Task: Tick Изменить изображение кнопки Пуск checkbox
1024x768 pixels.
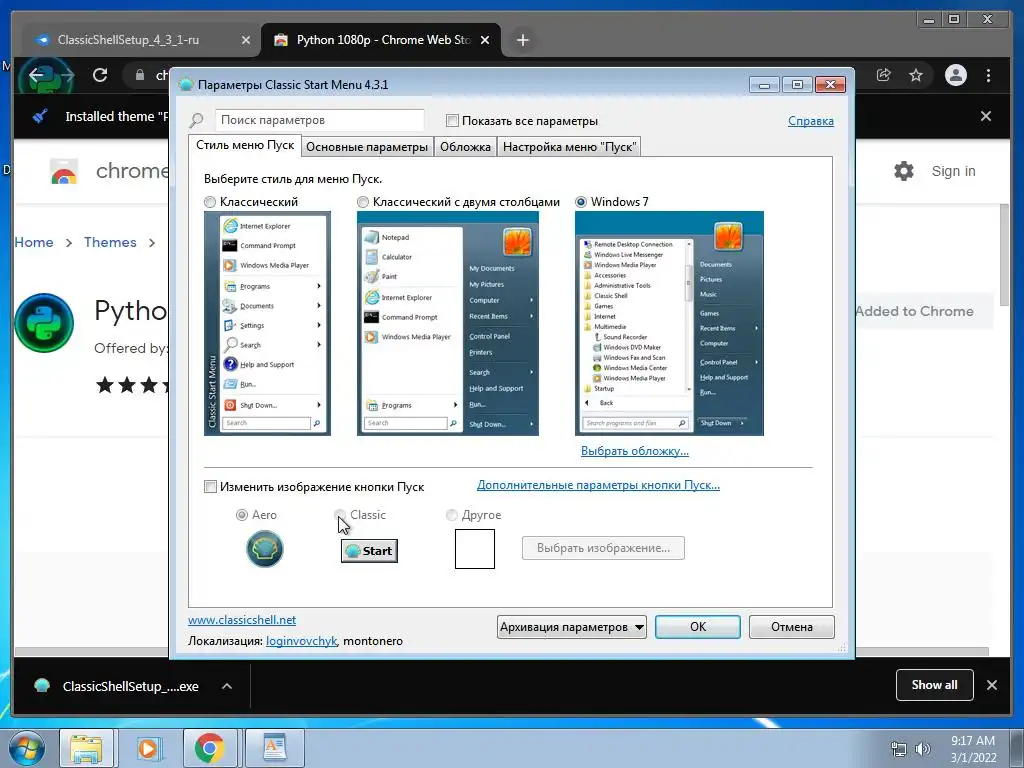Action: pos(210,487)
